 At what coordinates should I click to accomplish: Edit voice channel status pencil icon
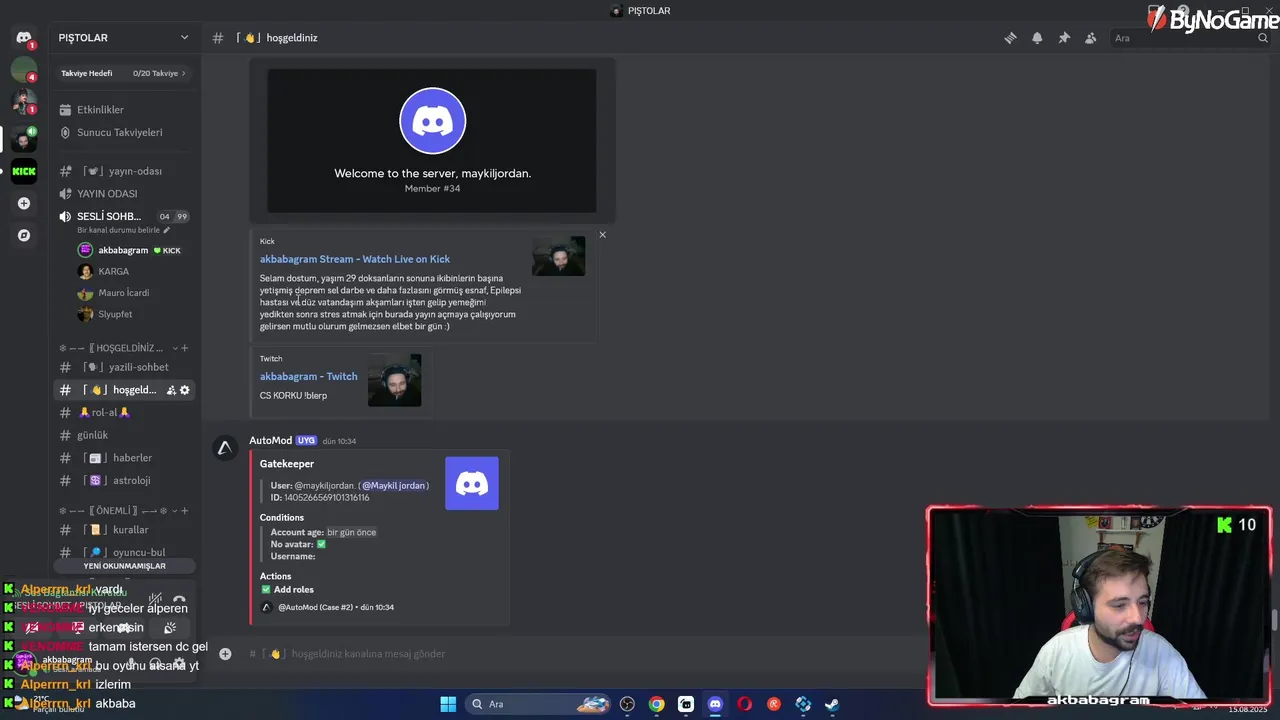167,230
